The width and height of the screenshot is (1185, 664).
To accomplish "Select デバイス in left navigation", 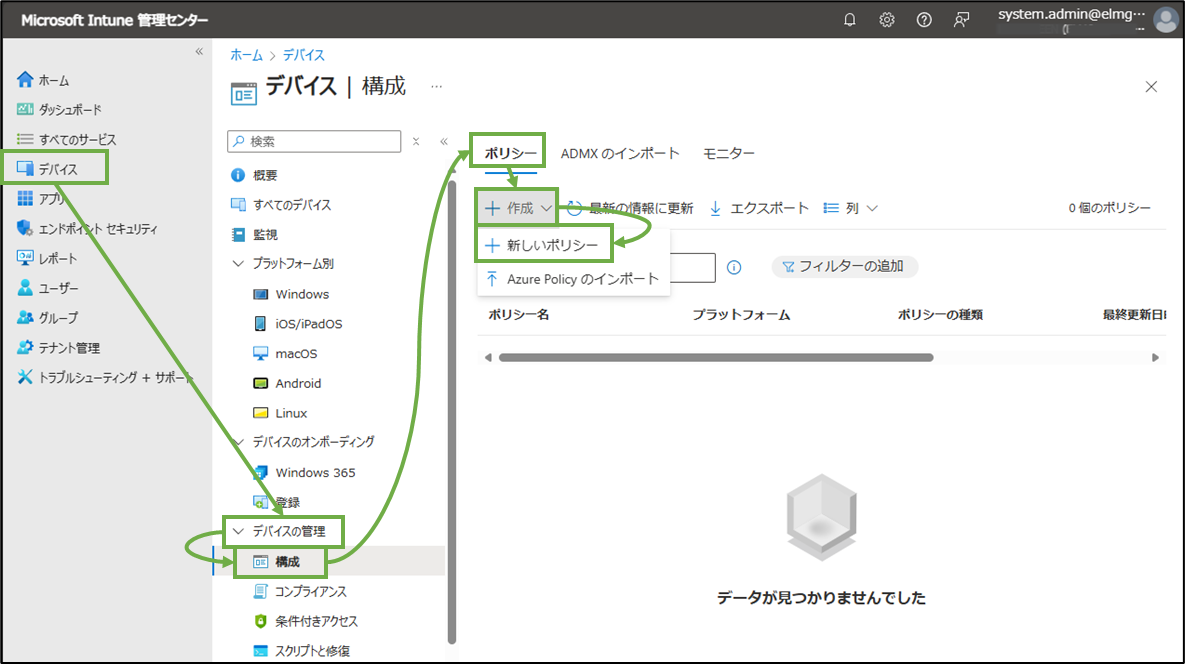I will click(55, 168).
